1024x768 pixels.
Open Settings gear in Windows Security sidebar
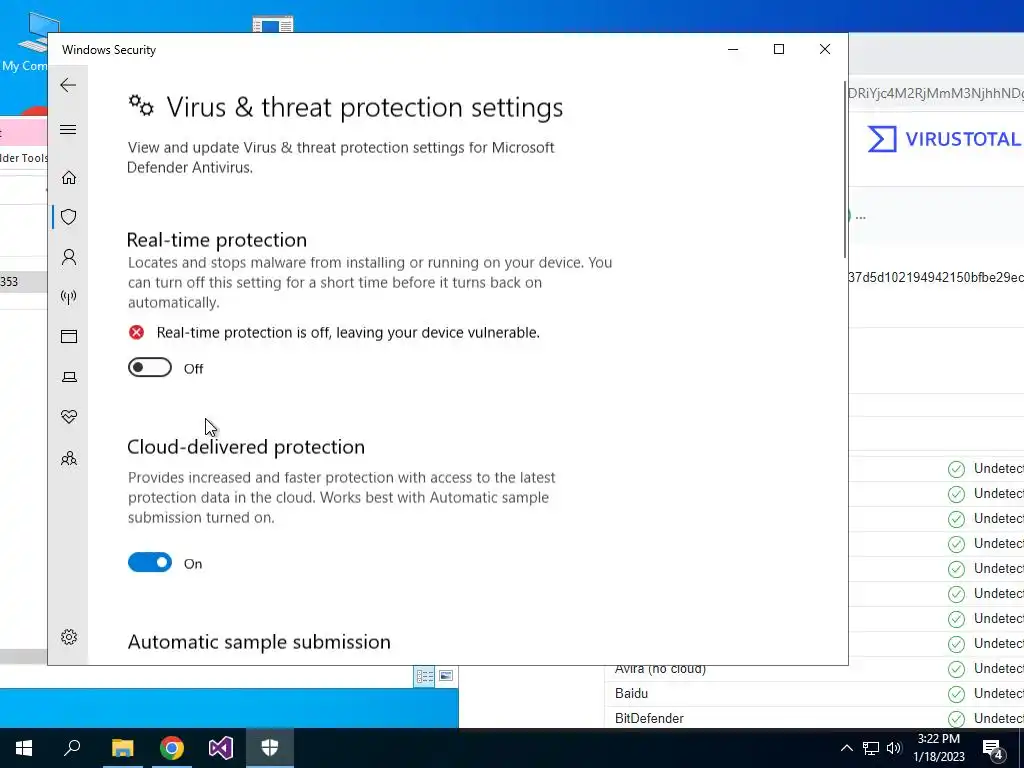[69, 637]
